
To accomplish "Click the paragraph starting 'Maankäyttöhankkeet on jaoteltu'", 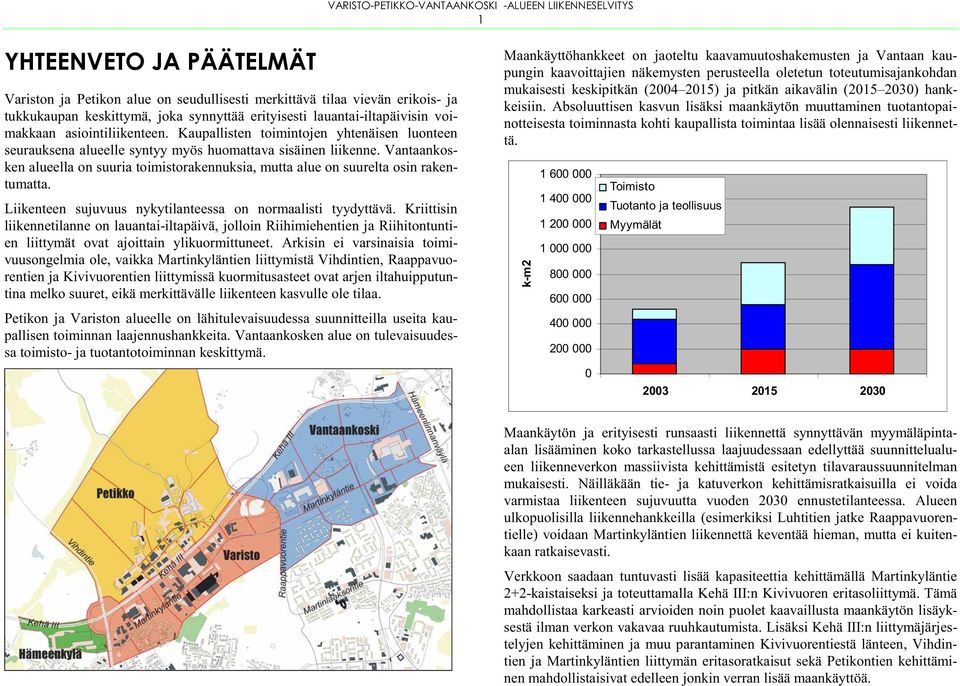I will pyautogui.click(x=730, y=98).
